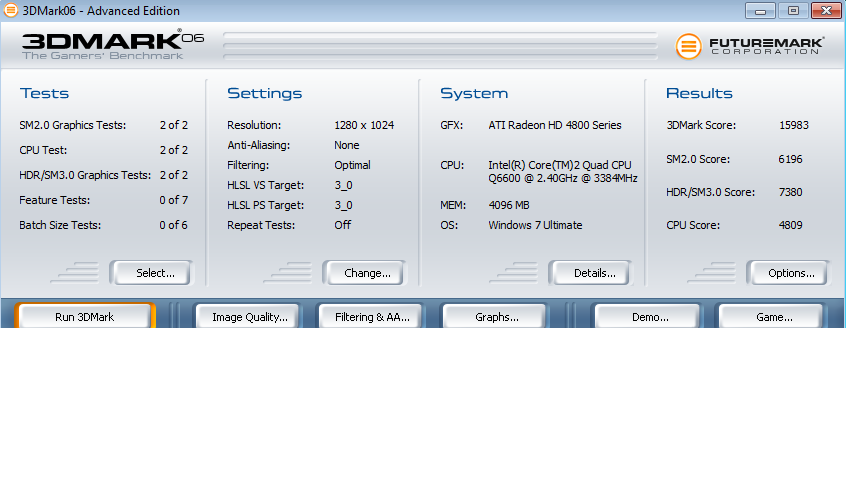Click the window title 3DMark06 - Advanced Edition

[101, 11]
